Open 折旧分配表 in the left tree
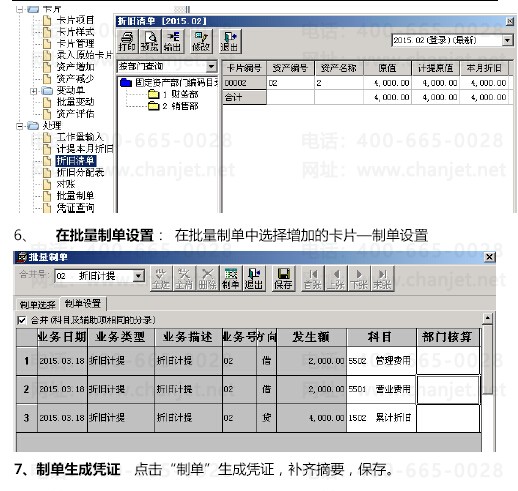This screenshot has width=518, height=491. 80,172
